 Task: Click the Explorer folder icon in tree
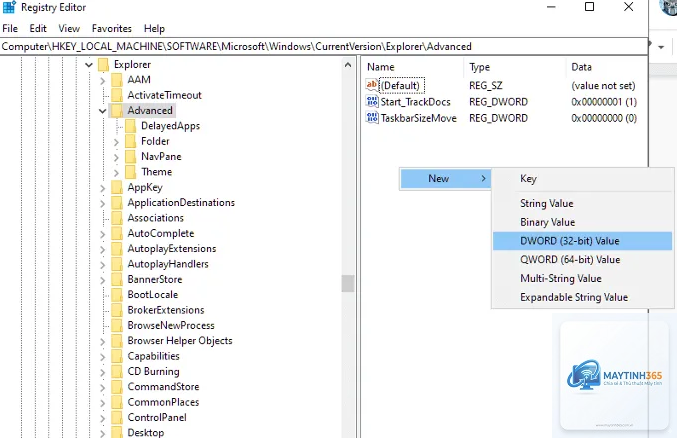click(x=104, y=65)
